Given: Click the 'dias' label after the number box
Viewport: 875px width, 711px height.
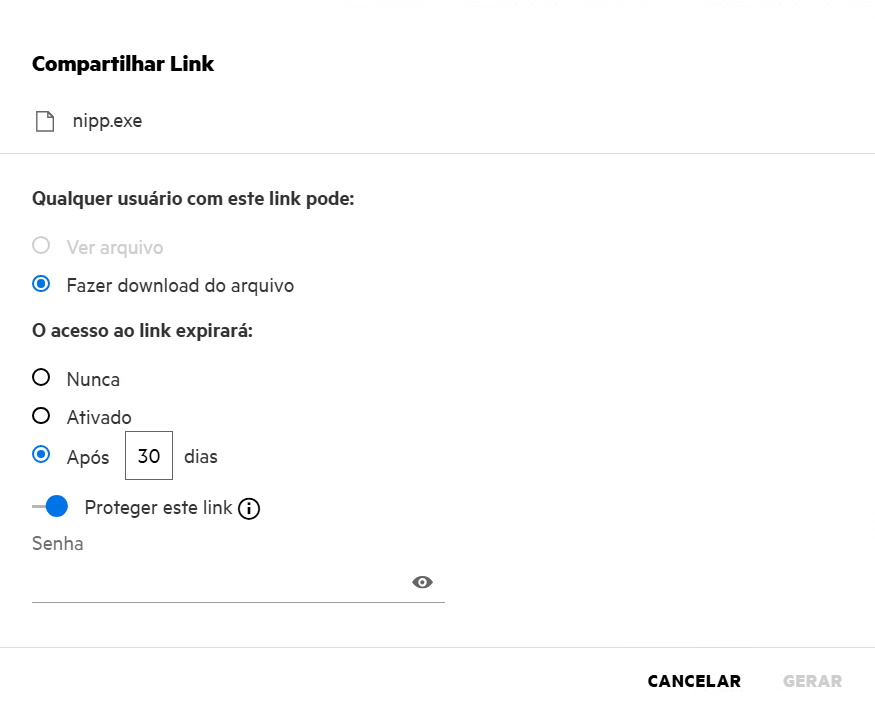Looking at the screenshot, I should [201, 457].
